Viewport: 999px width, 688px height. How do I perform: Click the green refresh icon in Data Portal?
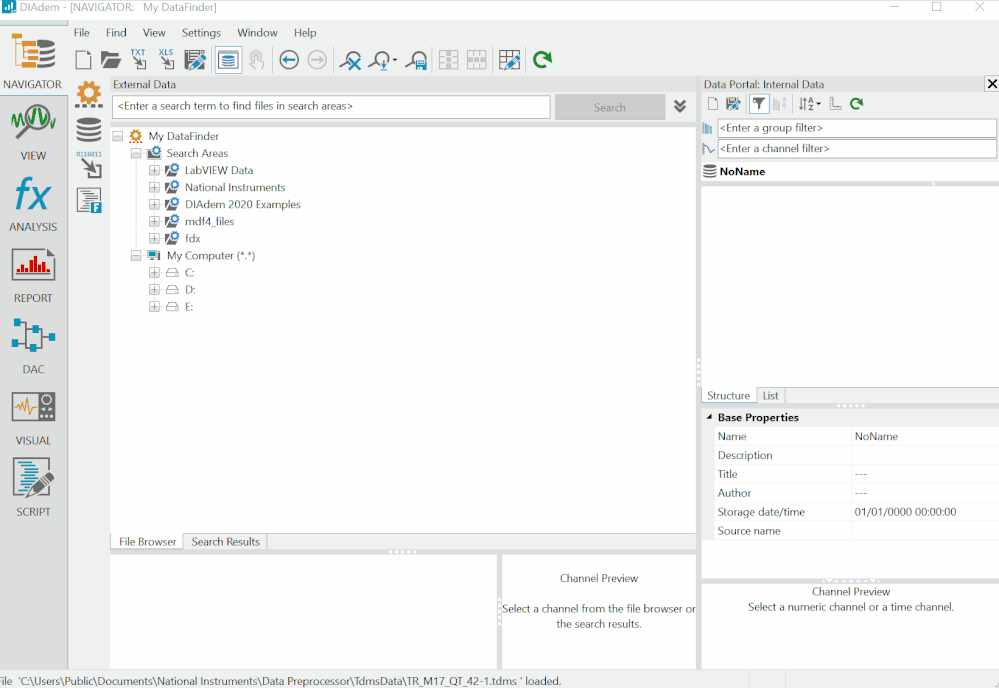[x=856, y=104]
